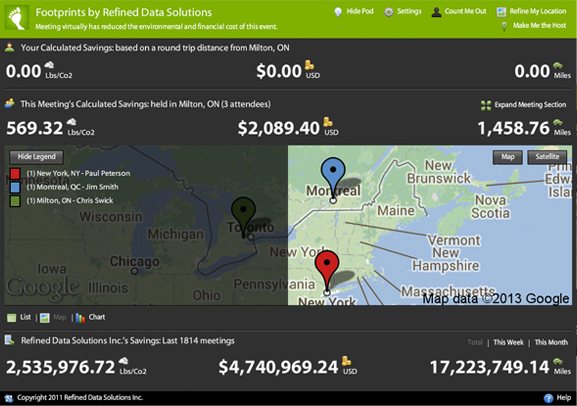Click the cloud icon next to 2,535,976.72
The height and width of the screenshot is (406, 577).
tap(124, 361)
